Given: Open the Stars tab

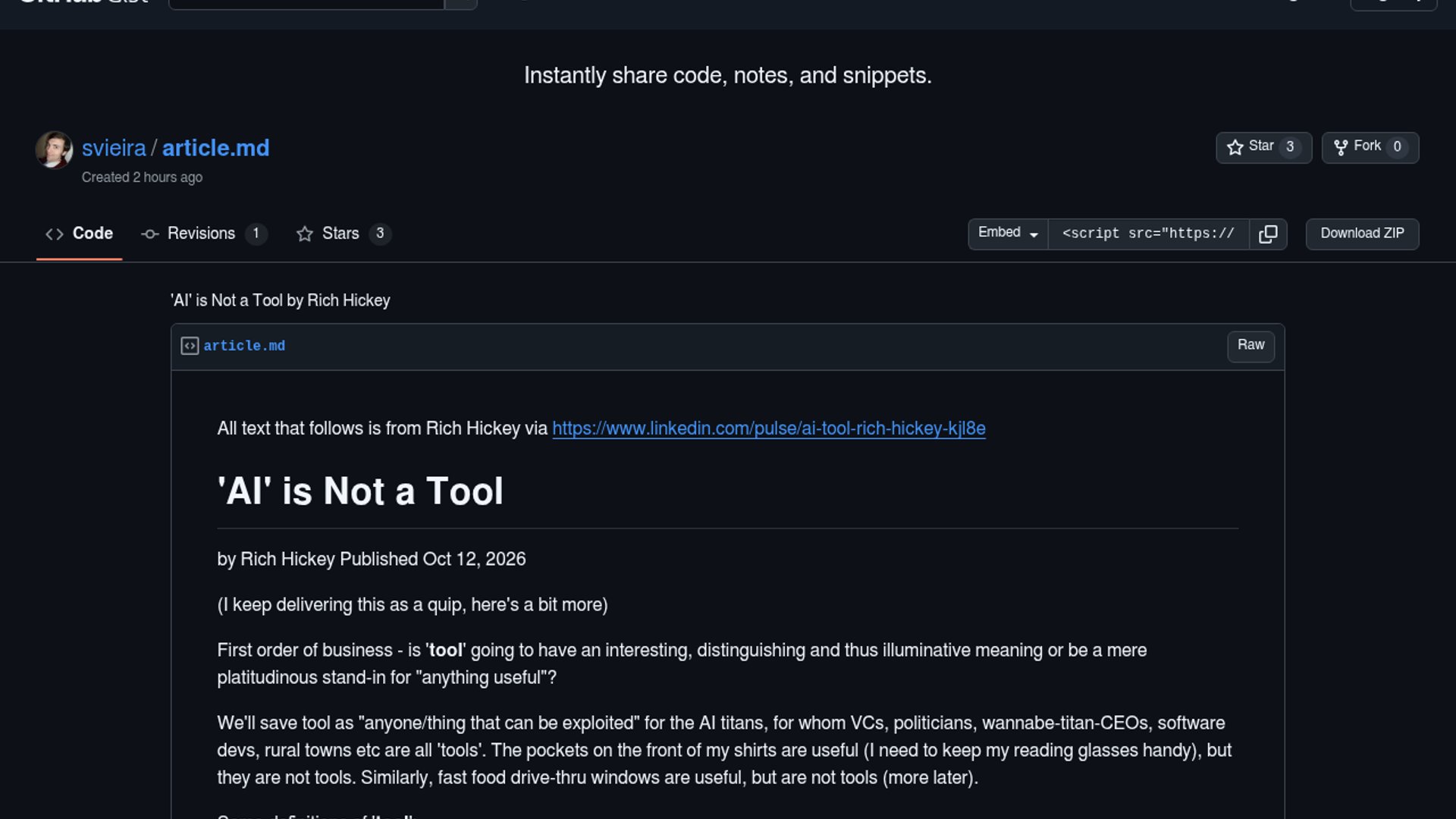Looking at the screenshot, I should tap(343, 234).
